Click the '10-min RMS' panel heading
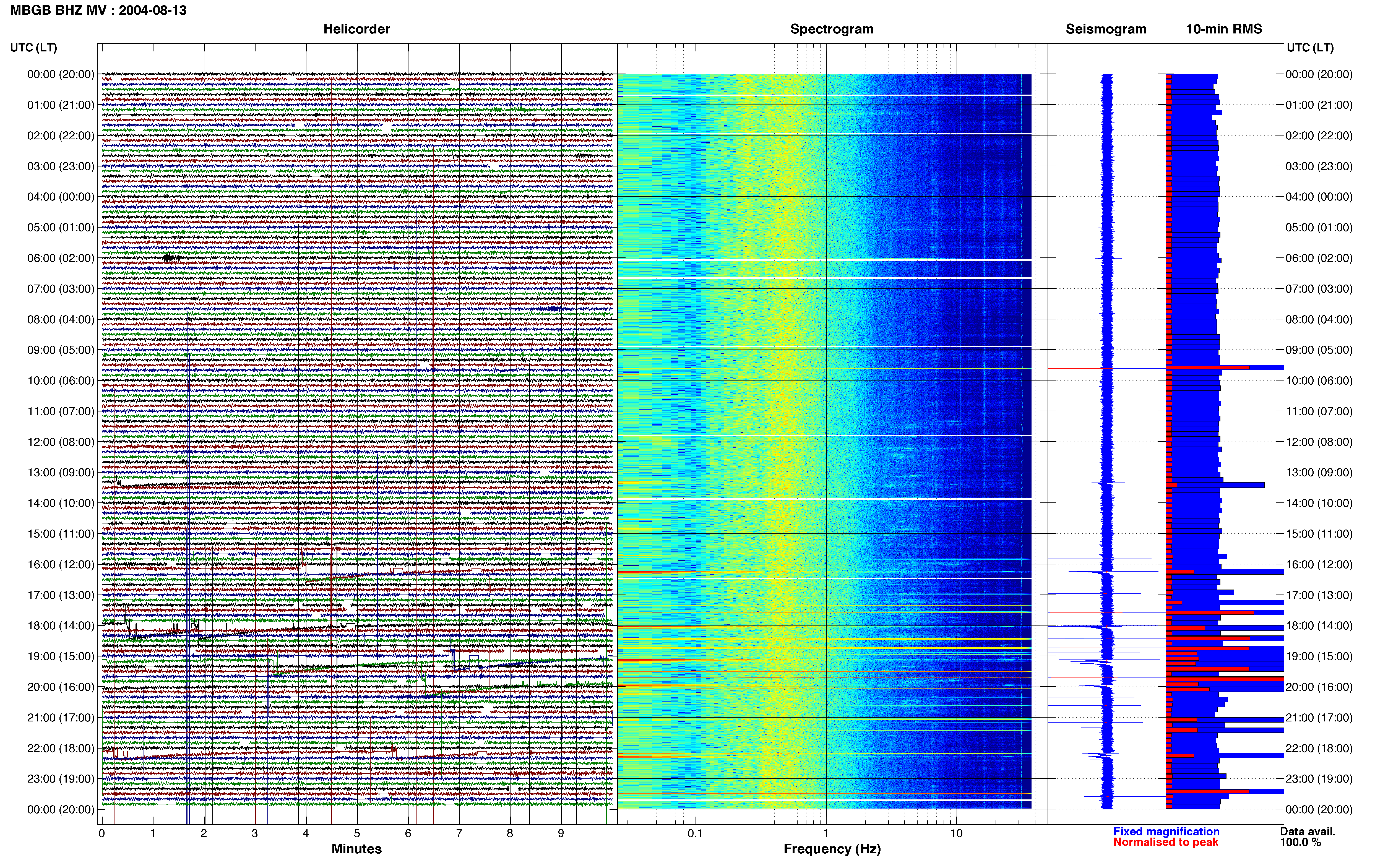 [1224, 29]
